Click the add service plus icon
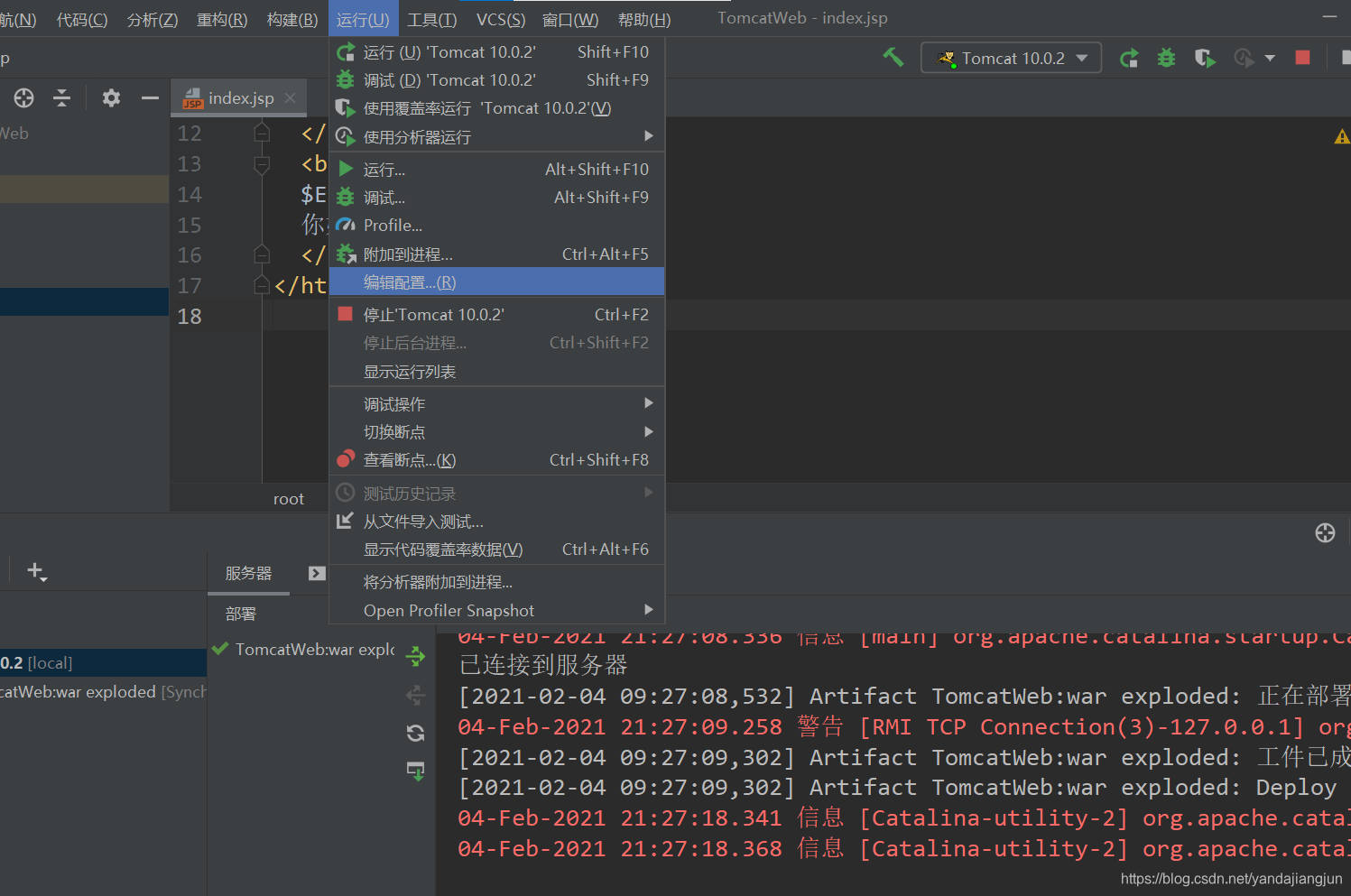 point(36,571)
